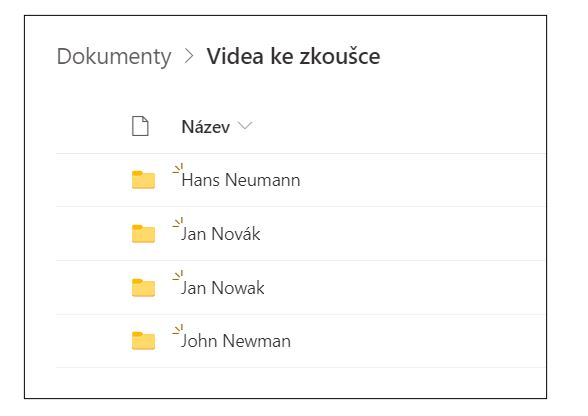Open the Jan Novák folder name
Viewport: 588px width, 416px height.
pos(220,234)
